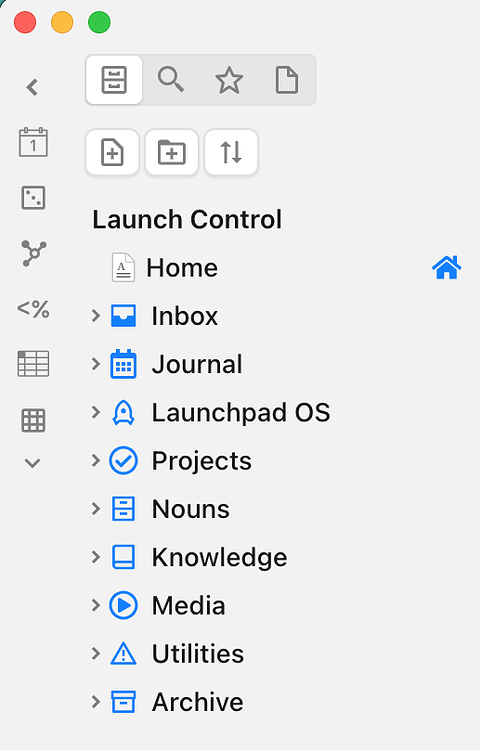Click the Projects checkmark circle icon
The width and height of the screenshot is (480, 750).
[123, 461]
